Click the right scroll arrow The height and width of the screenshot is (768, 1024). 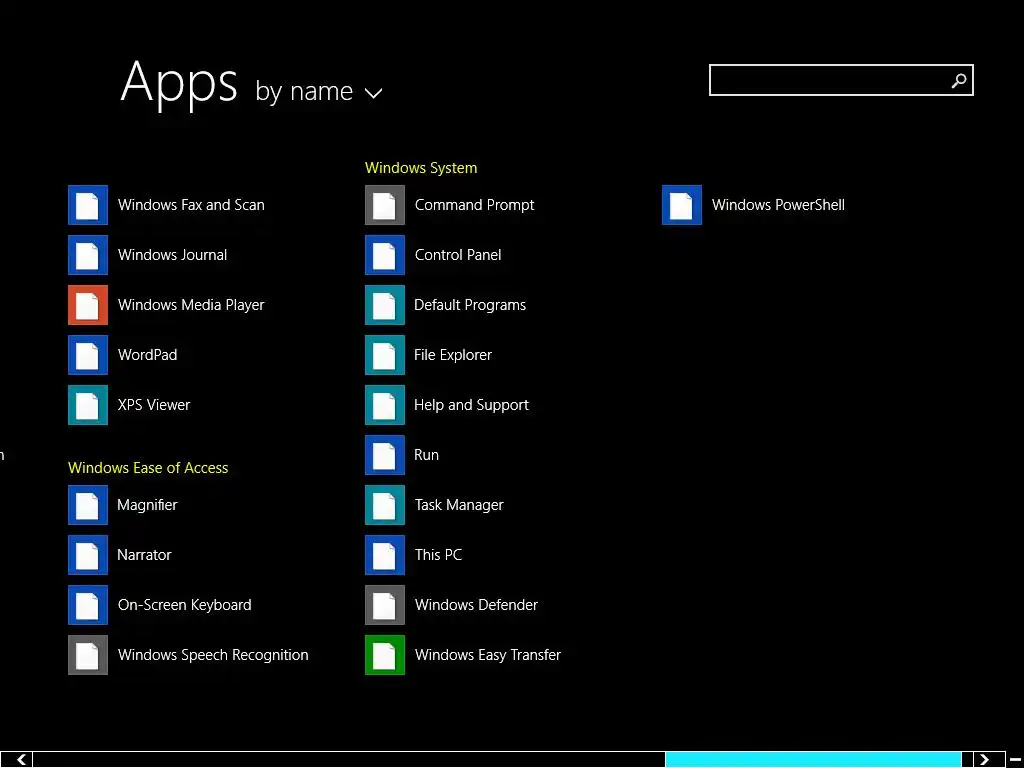[x=984, y=760]
